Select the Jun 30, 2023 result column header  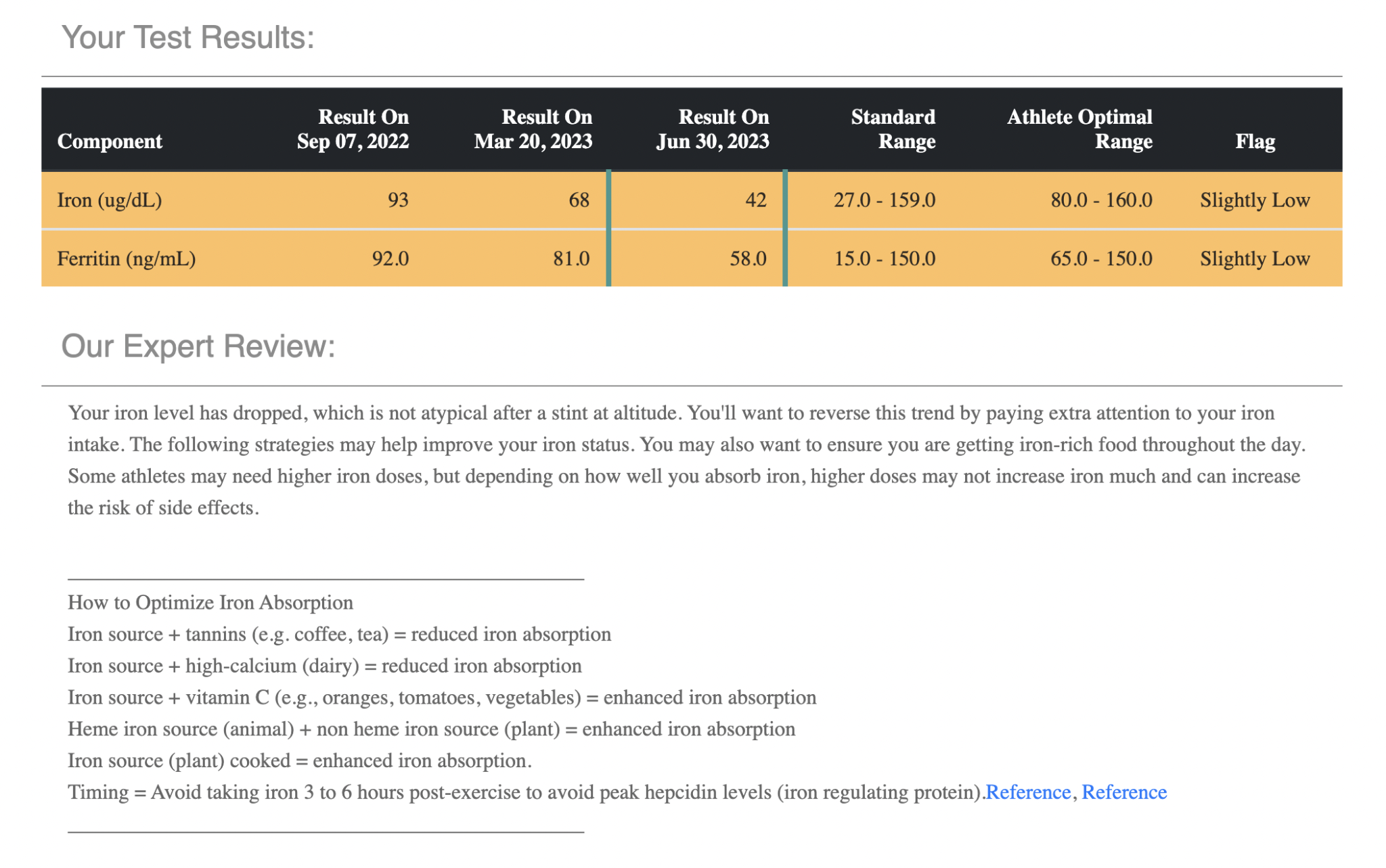point(712,129)
